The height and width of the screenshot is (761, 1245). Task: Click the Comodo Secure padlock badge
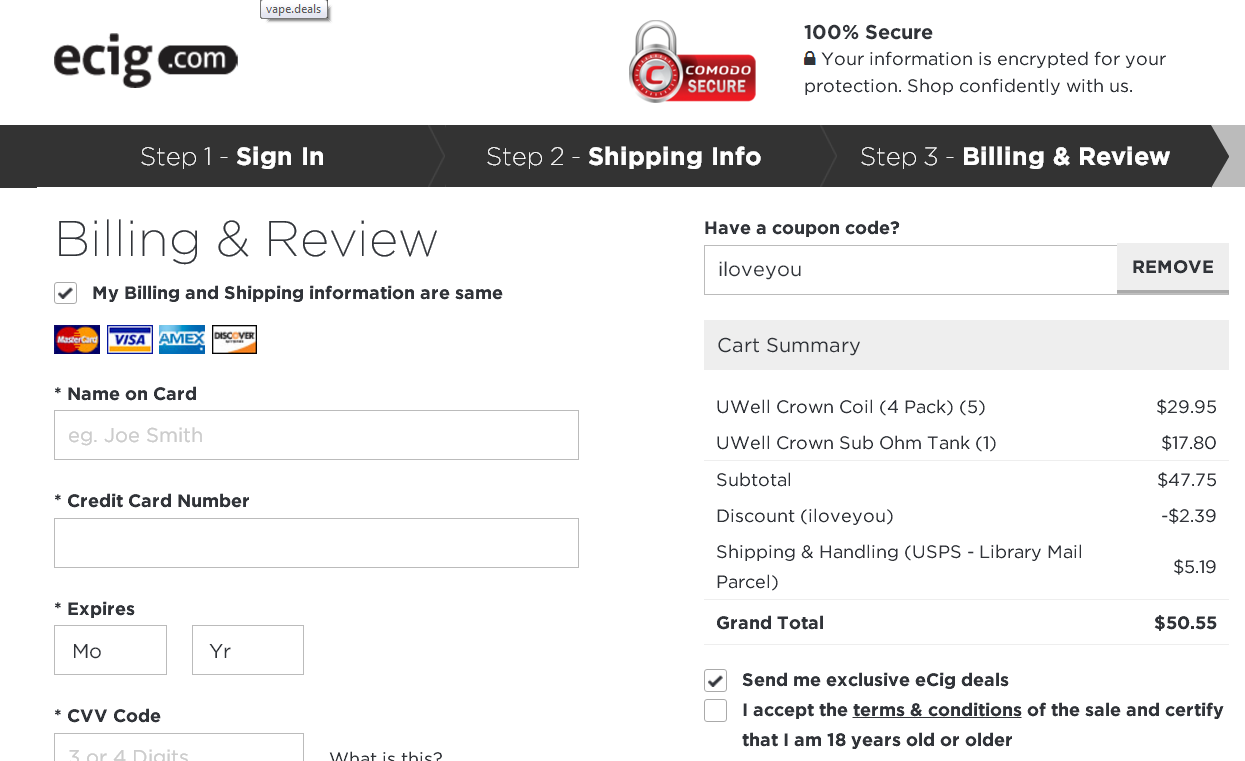(x=691, y=62)
